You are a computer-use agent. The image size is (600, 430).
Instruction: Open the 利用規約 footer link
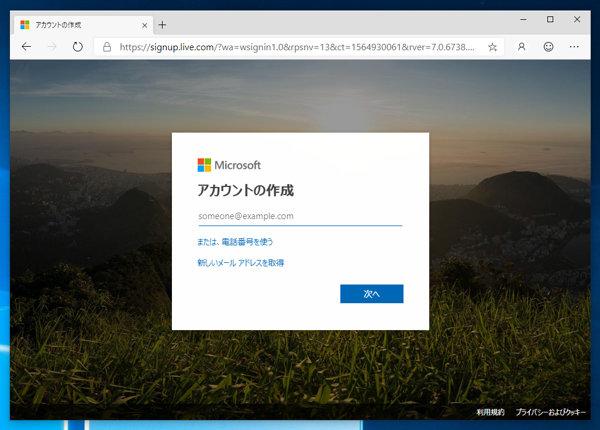490,412
